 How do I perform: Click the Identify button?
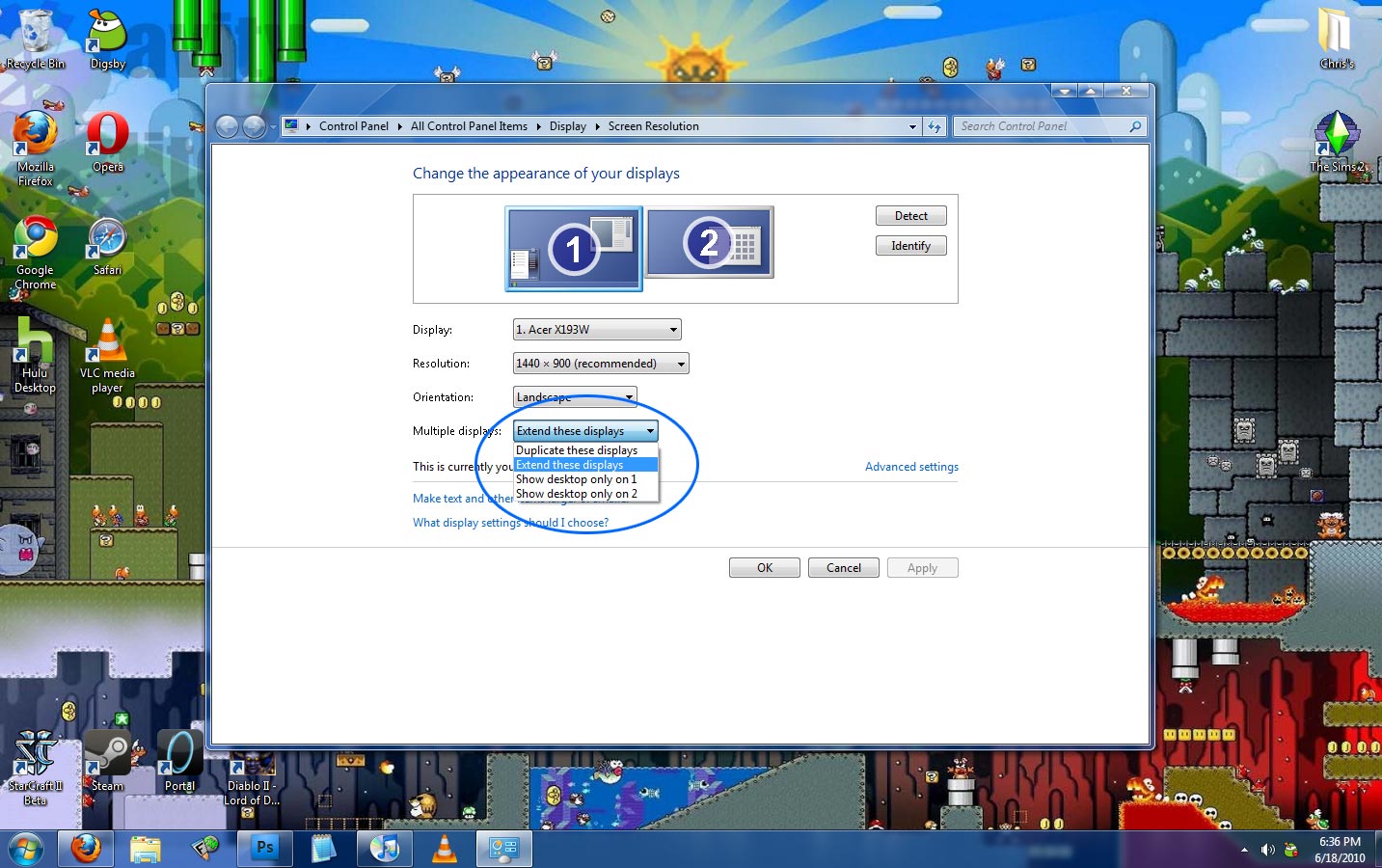click(x=911, y=246)
